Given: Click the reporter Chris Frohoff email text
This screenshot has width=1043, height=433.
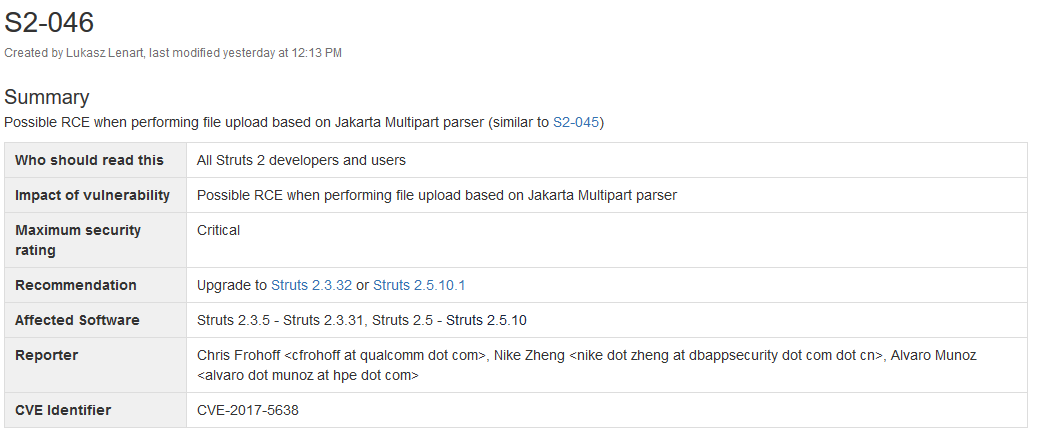Looking at the screenshot, I should tap(341, 355).
